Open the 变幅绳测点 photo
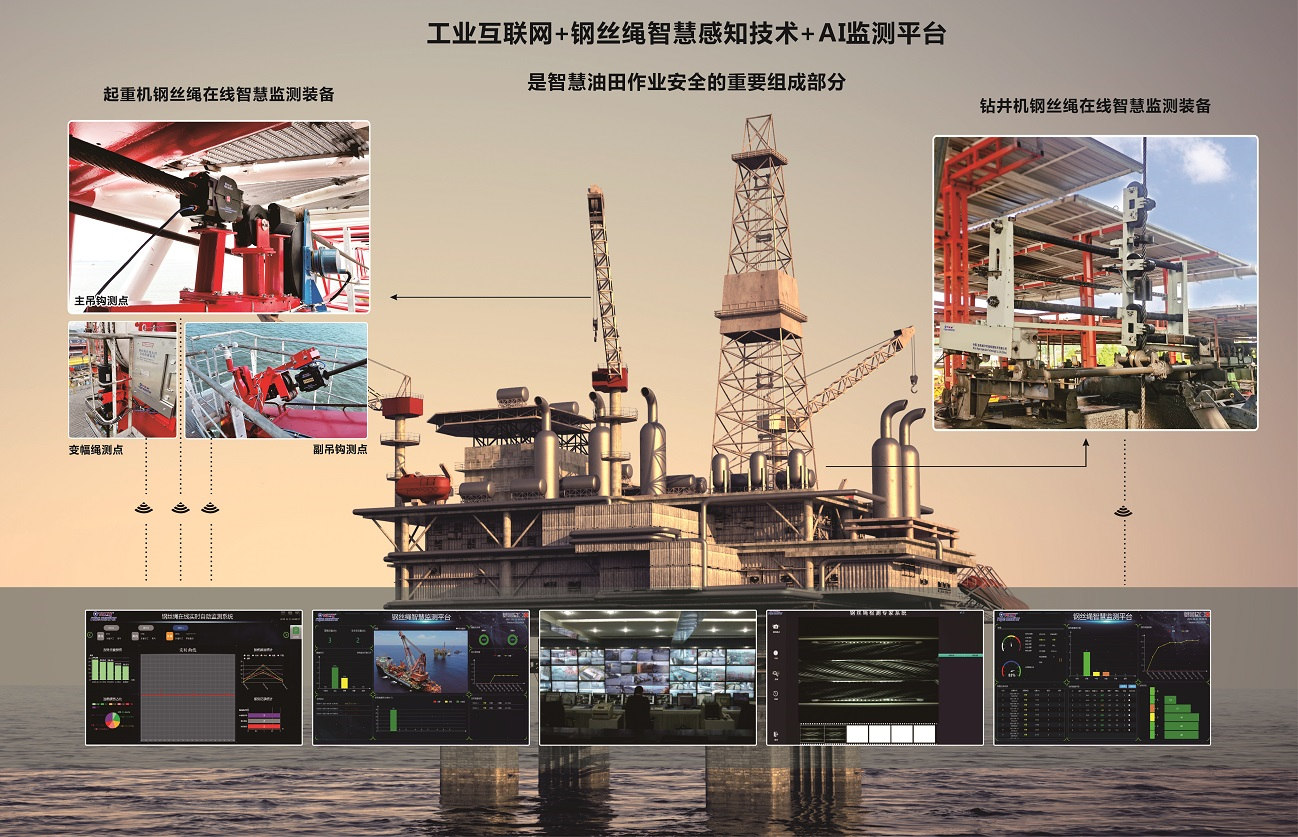This screenshot has width=1298, height=837. click(122, 379)
